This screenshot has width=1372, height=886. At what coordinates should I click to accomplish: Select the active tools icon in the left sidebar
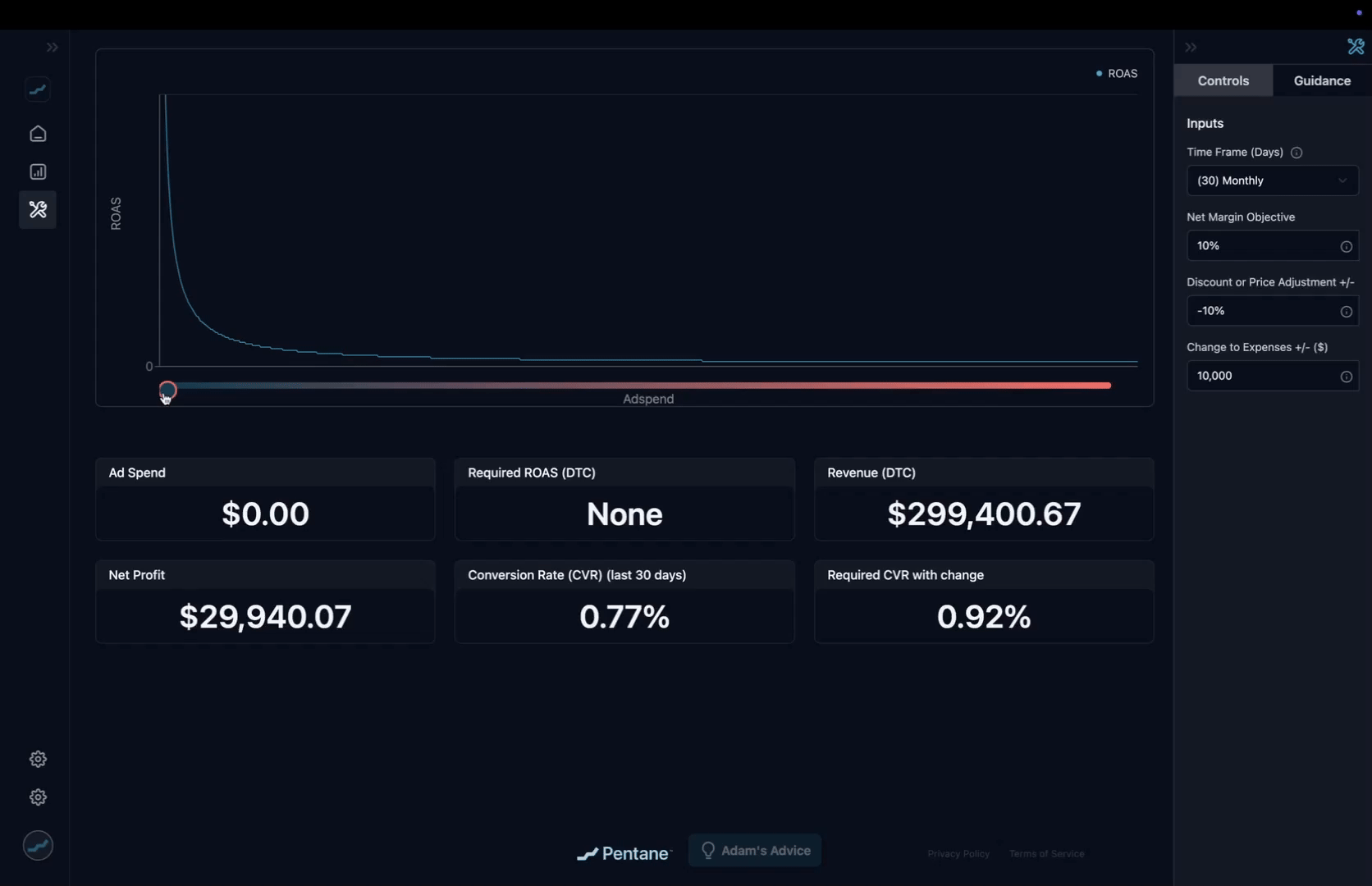[38, 210]
